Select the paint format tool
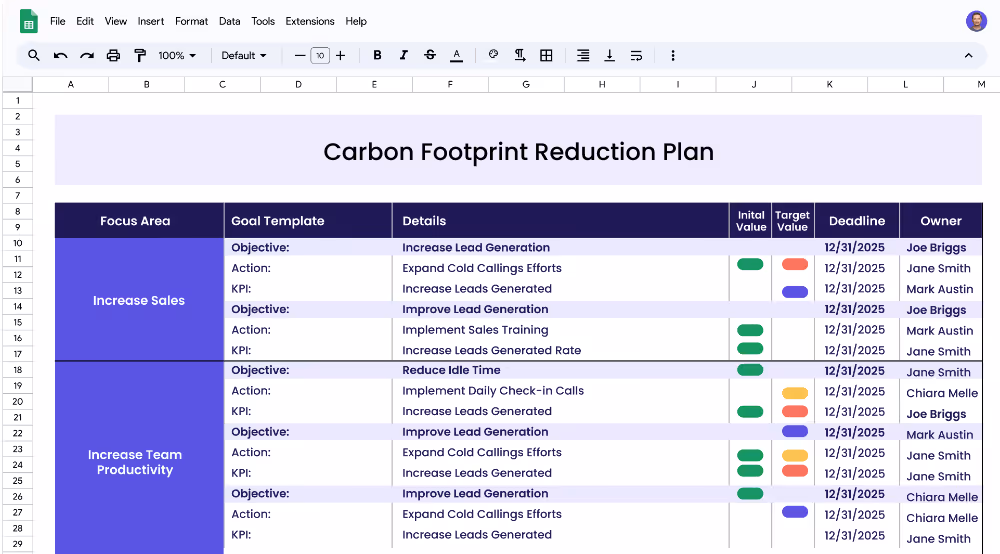This screenshot has width=1000, height=554. coord(140,56)
